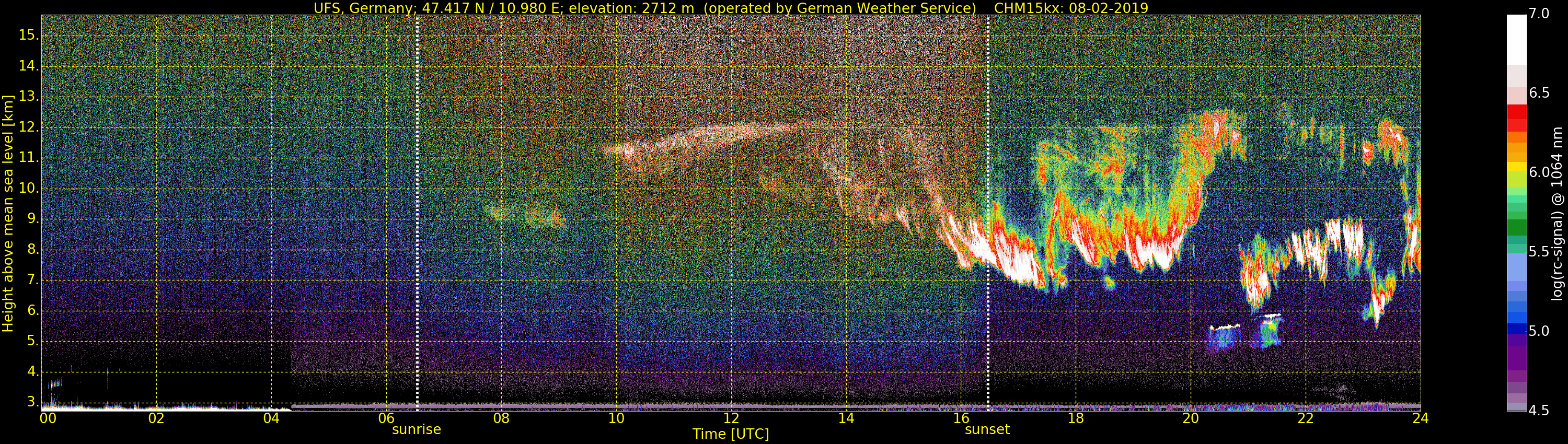Click the y-axis tick label '10.'
The height and width of the screenshot is (444, 1568).
29,189
